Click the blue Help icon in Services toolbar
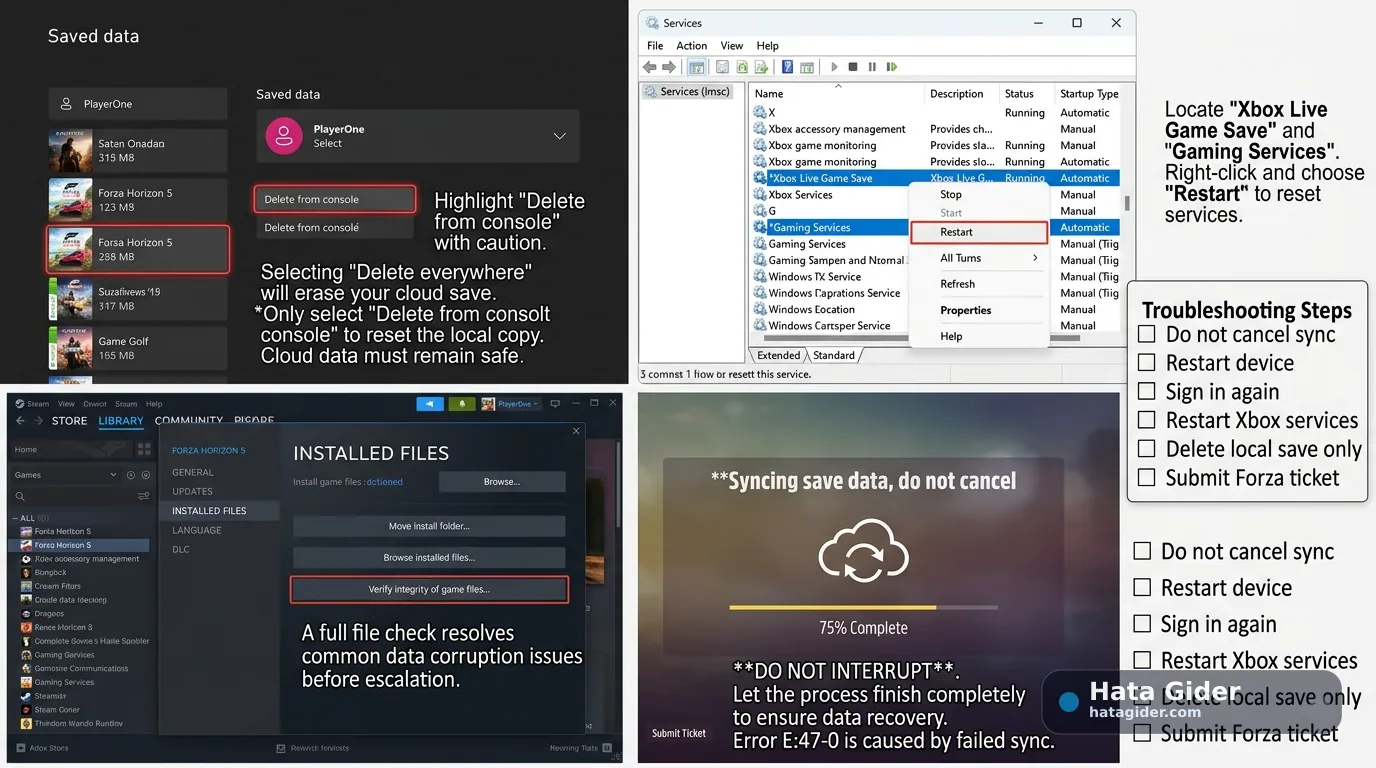This screenshot has height=768, width=1376. pyautogui.click(x=787, y=67)
